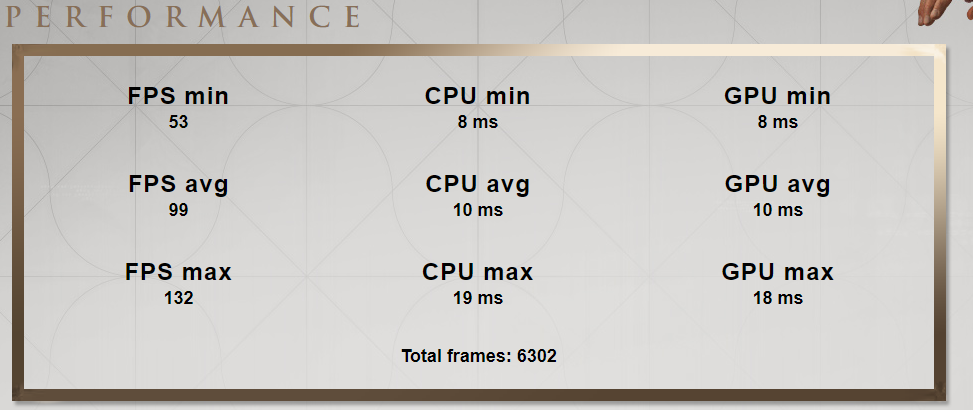Select the FPS avg value 99

178,210
